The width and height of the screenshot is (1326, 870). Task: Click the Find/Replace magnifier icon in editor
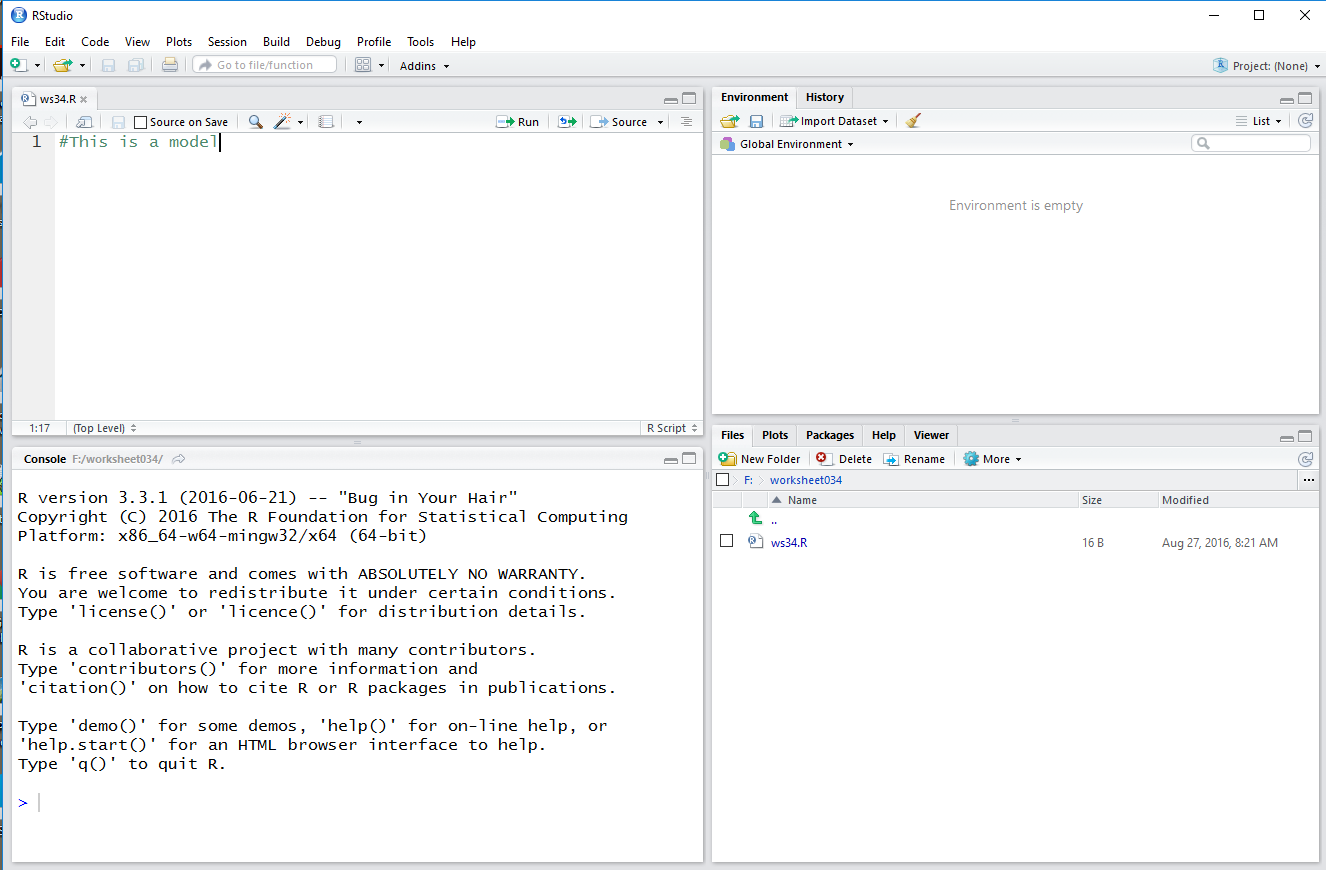[256, 122]
